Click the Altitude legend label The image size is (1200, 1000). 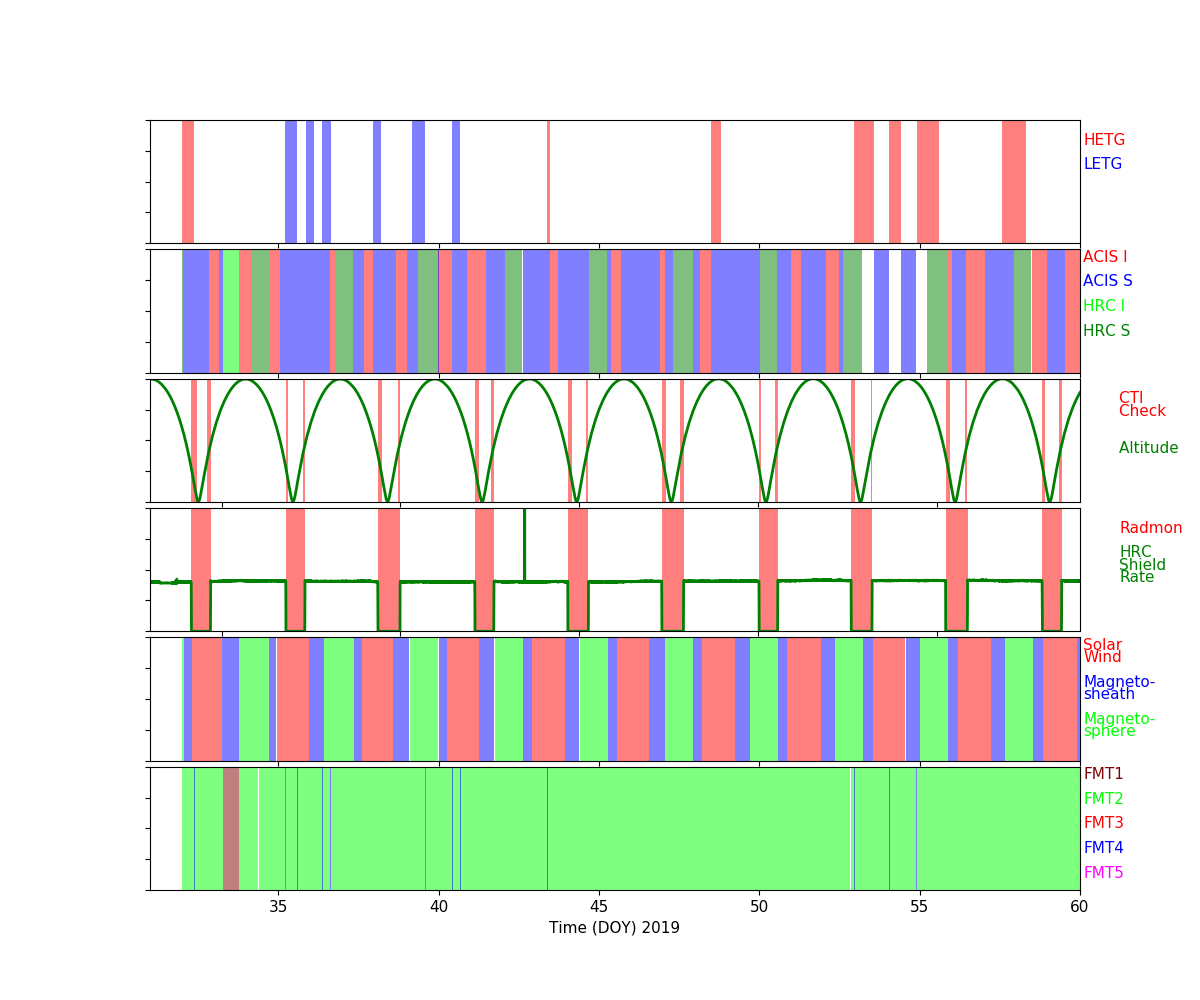tap(1149, 448)
